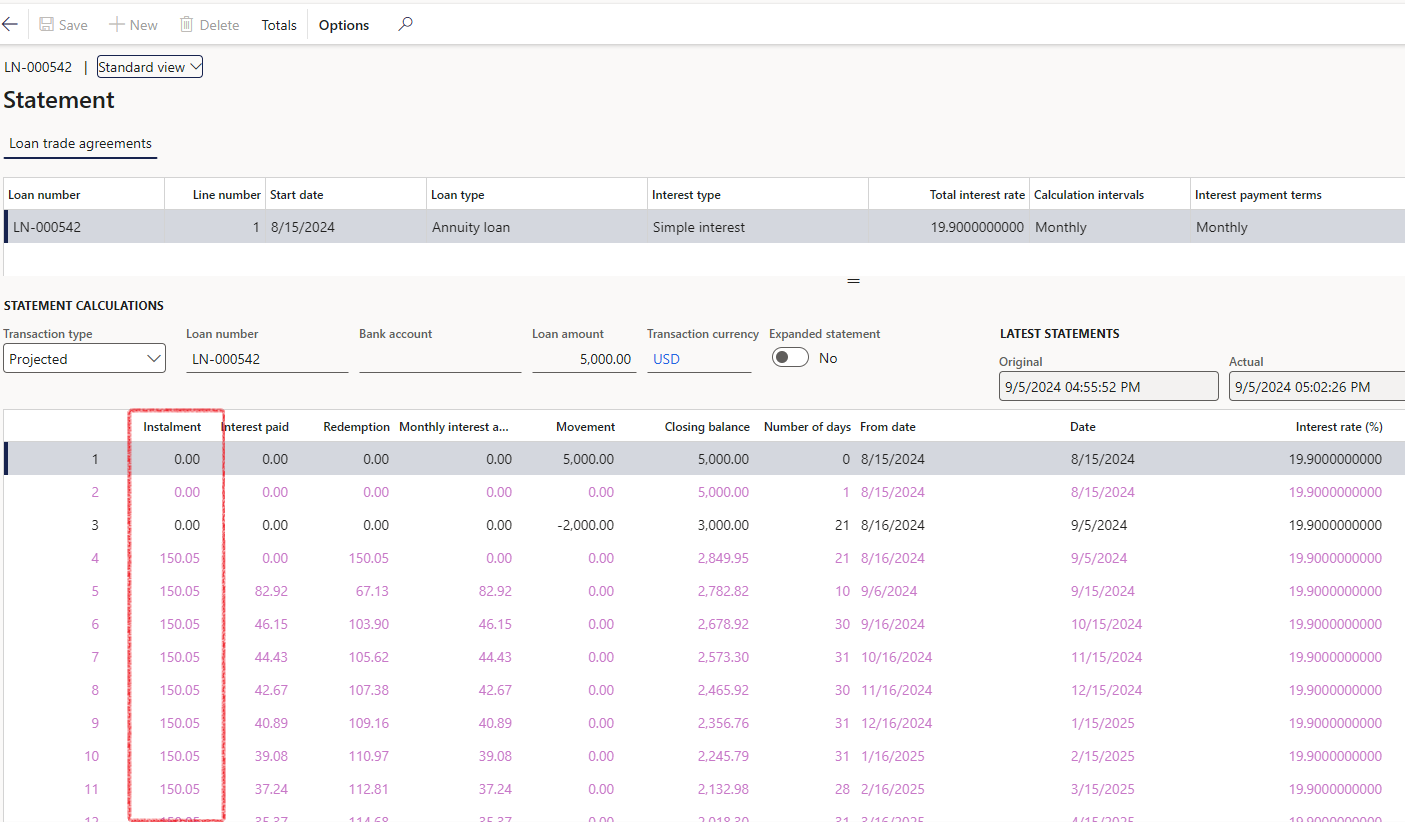Click the Loan type column header

pos(537,195)
